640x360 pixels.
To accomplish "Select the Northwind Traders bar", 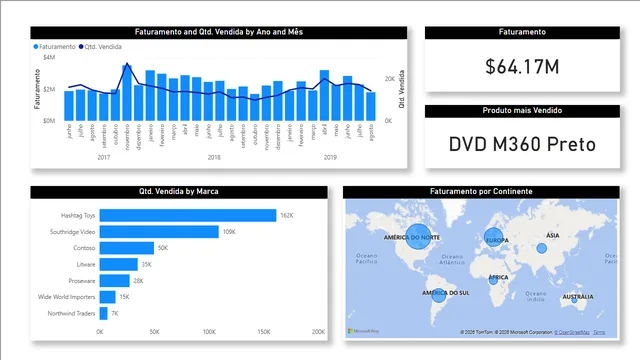I will (x=104, y=313).
